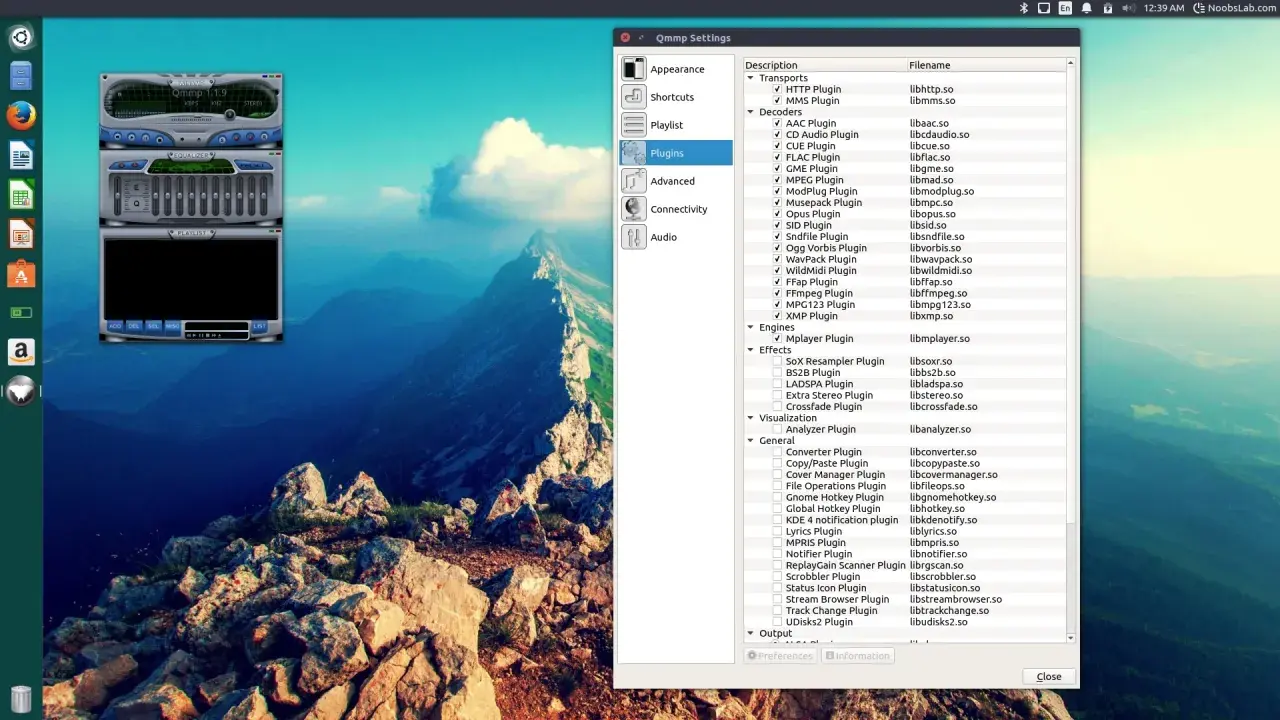Screen dimensions: 1280x720
Task: Open Ubuntu dash from the launcher
Action: 21,38
